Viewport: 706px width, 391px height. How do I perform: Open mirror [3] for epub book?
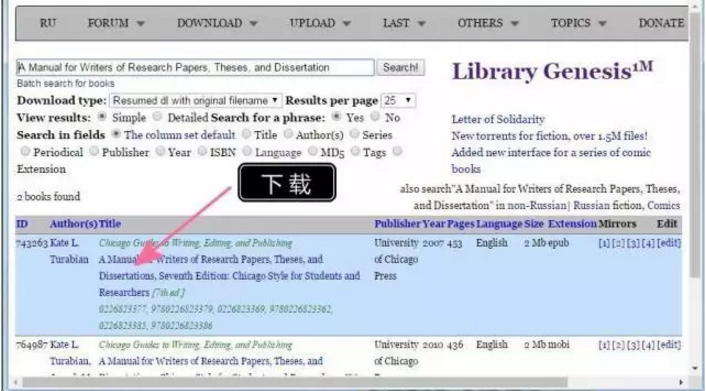633,243
